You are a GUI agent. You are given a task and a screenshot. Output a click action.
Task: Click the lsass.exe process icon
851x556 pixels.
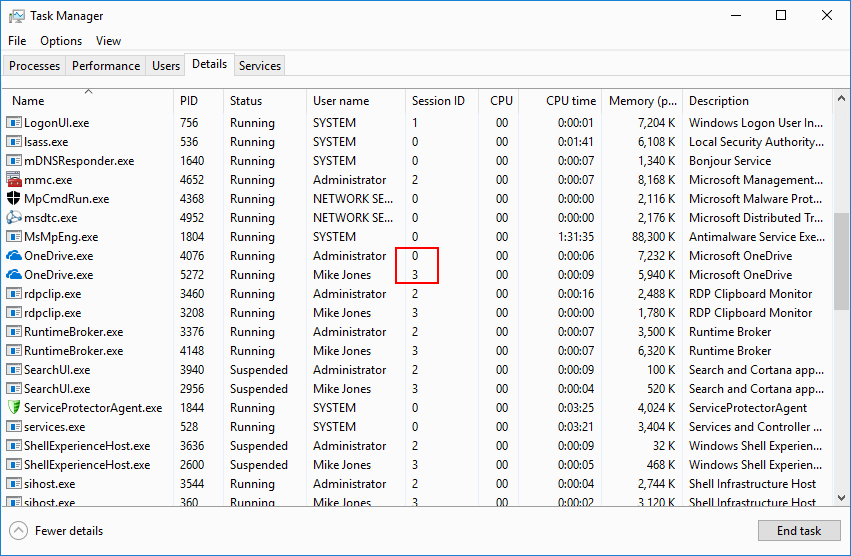click(14, 142)
